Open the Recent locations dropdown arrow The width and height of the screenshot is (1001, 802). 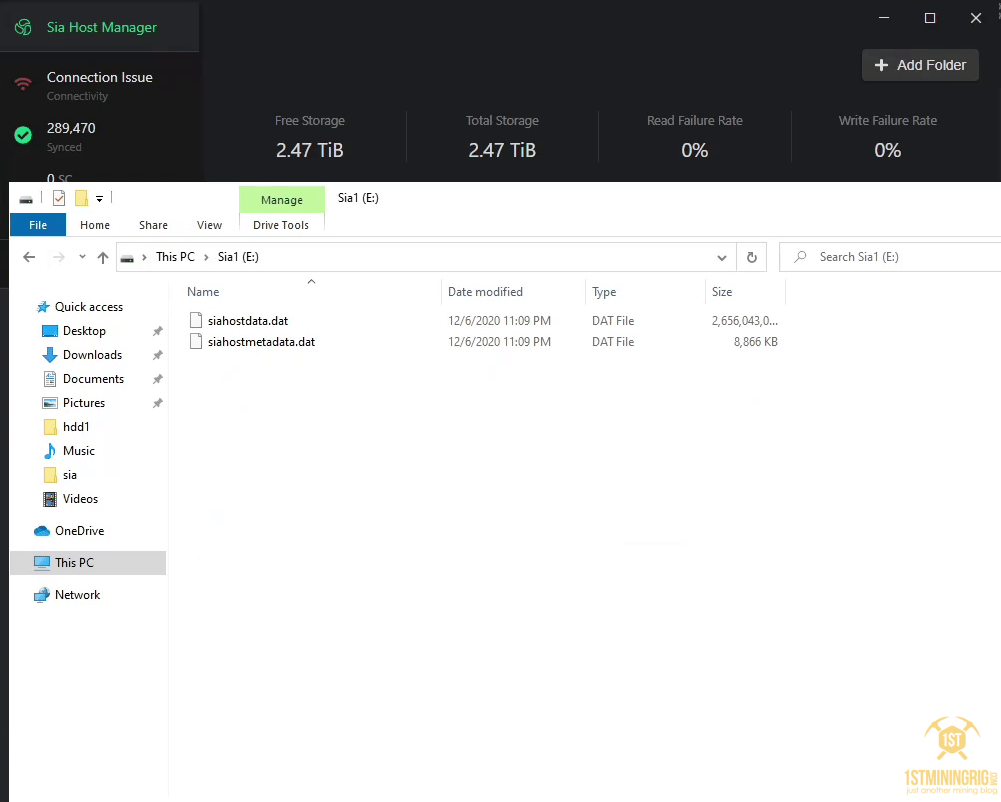[x=82, y=257]
